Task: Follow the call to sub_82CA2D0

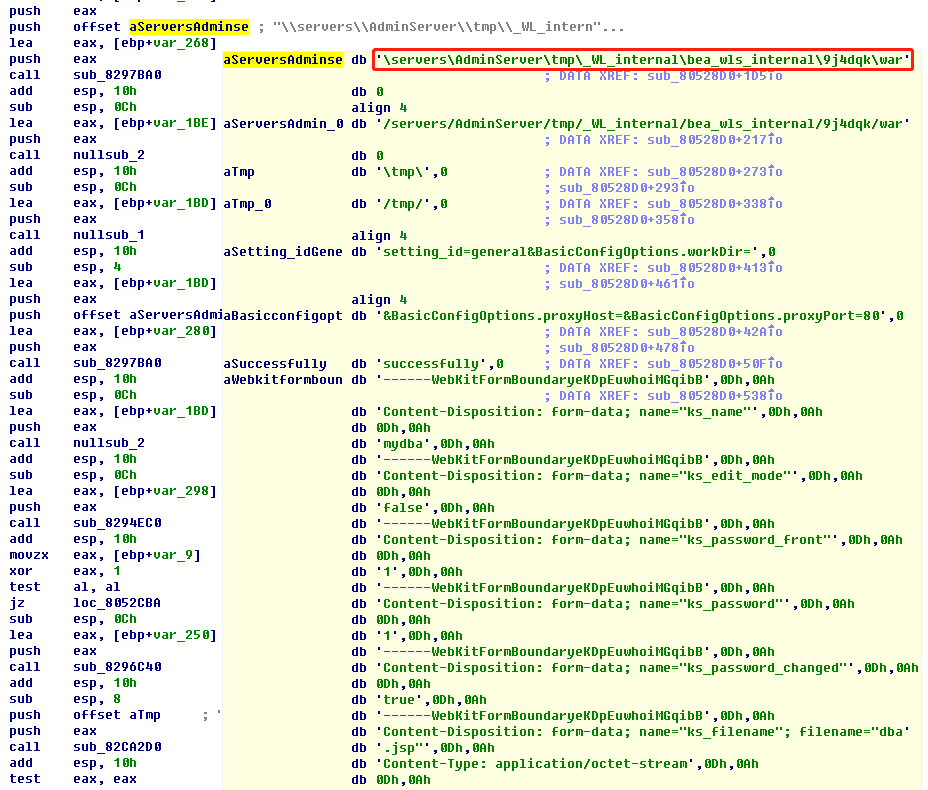Action: 117,747
